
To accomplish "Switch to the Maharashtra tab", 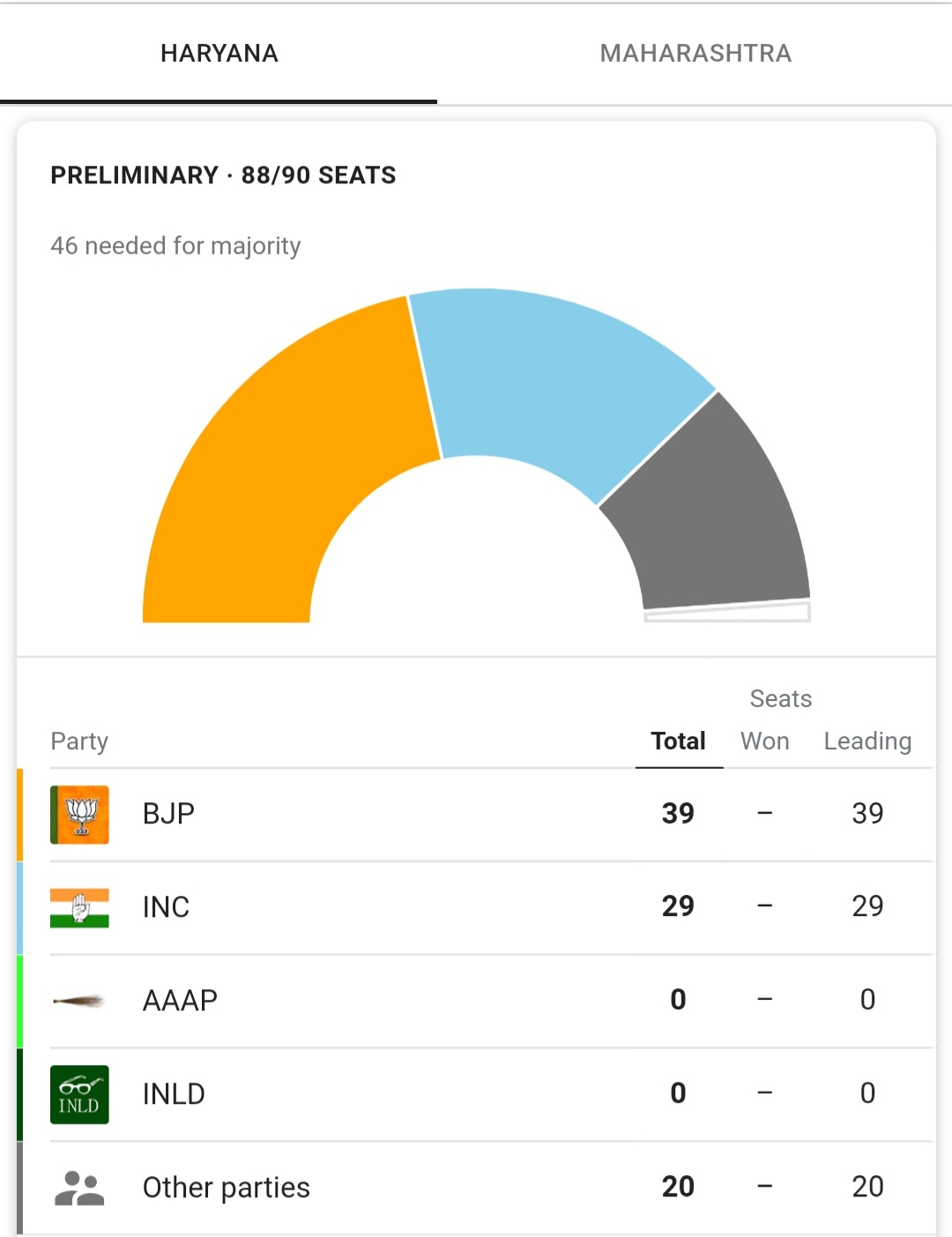I will [695, 54].
